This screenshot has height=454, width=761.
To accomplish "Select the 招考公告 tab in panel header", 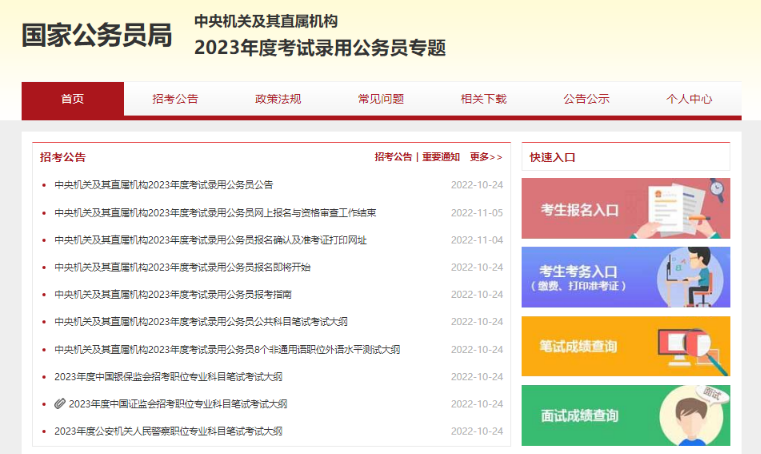I will click(x=393, y=157).
